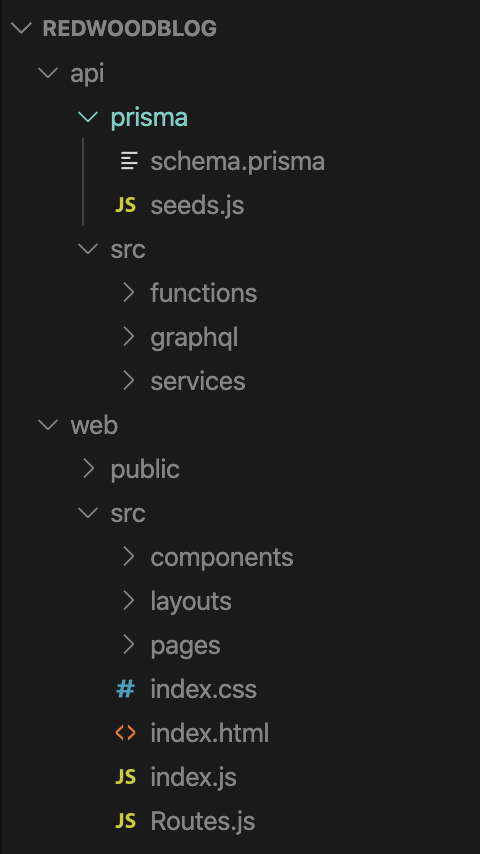
Task: Expand the functions folder chevron
Action: [129, 293]
